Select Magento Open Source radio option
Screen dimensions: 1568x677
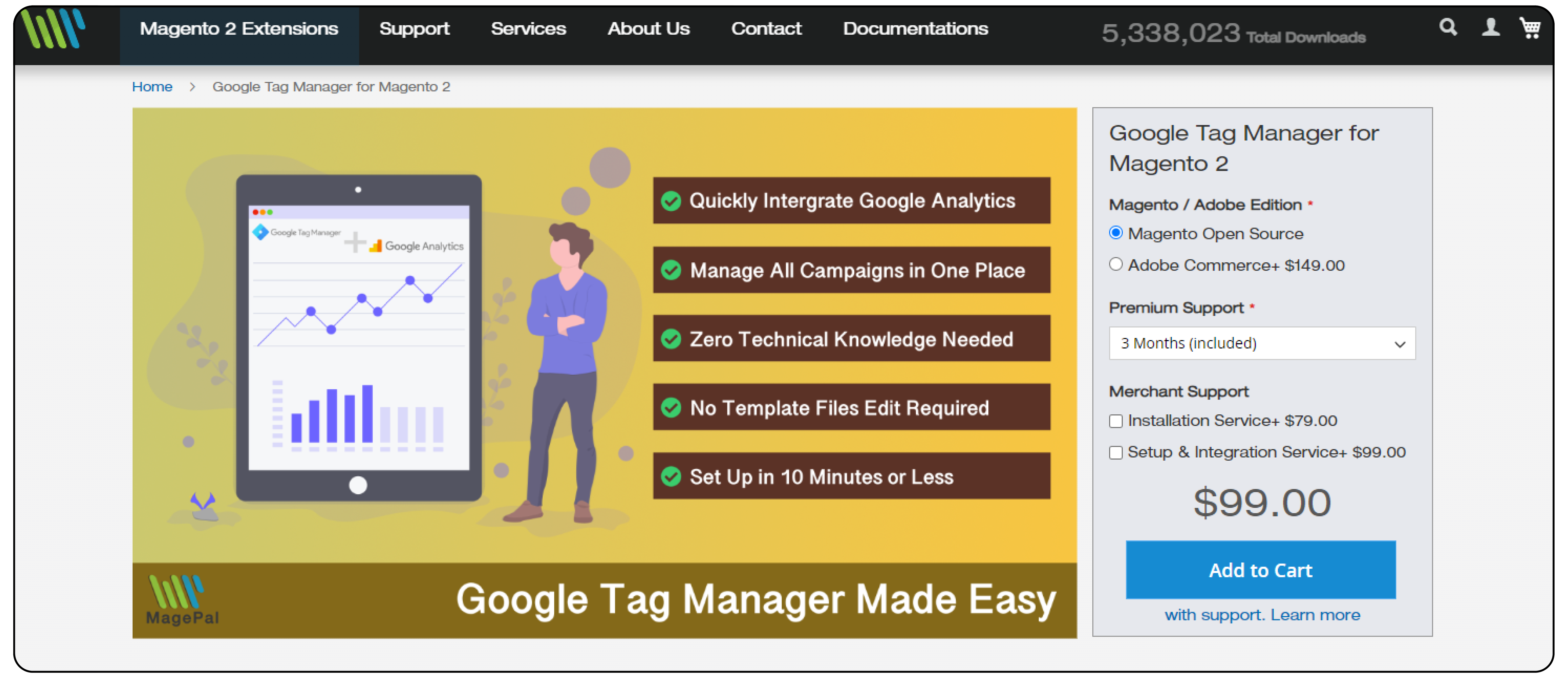tap(1115, 233)
